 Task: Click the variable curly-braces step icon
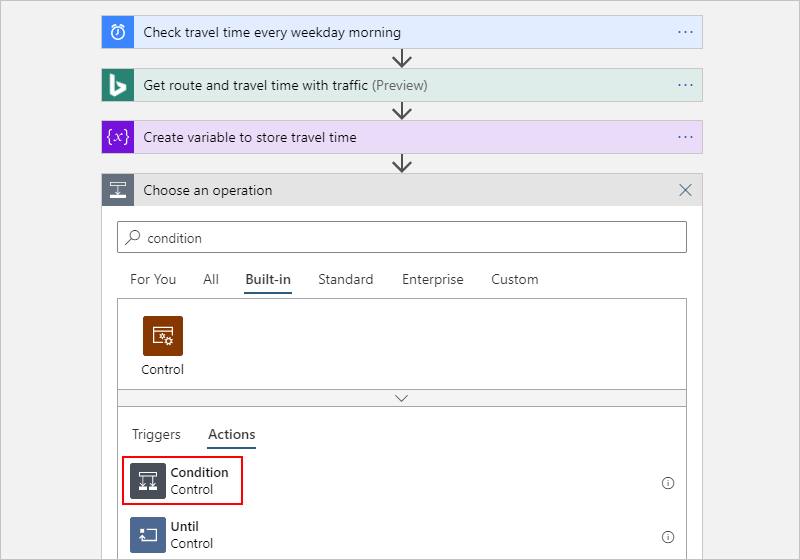(x=118, y=137)
